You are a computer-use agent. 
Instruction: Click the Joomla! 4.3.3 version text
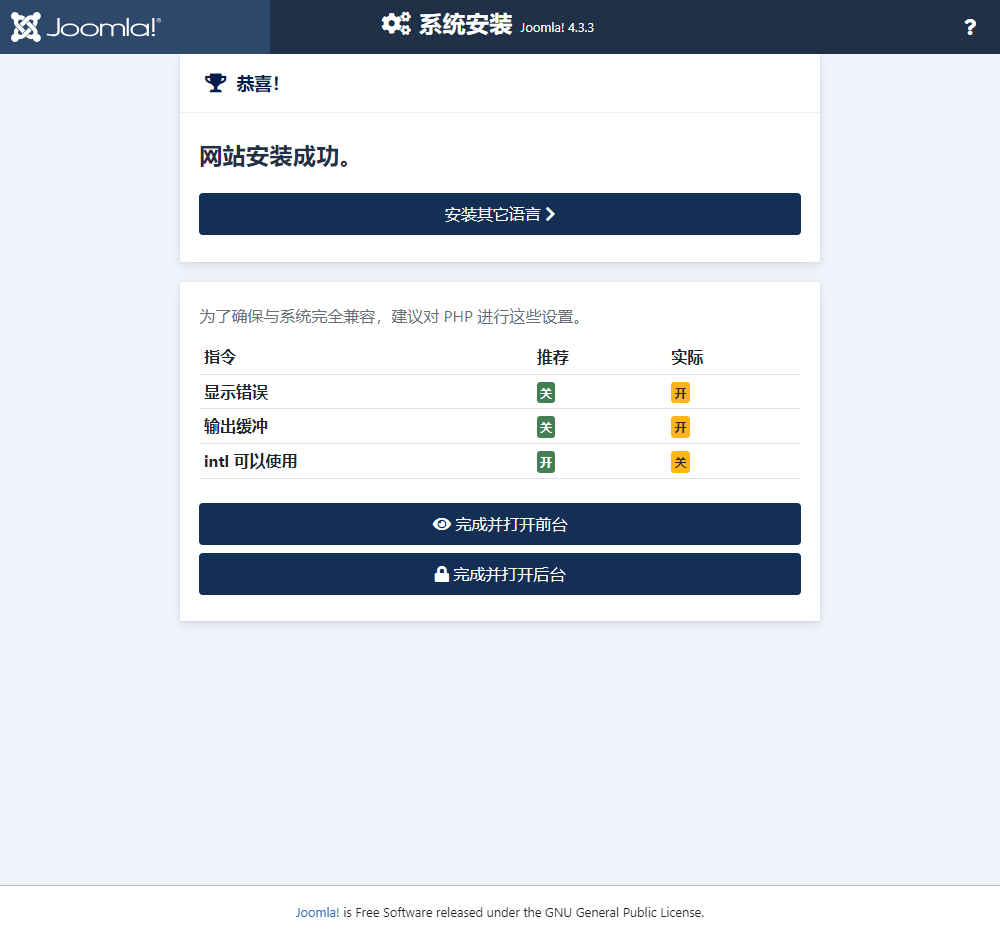557,28
